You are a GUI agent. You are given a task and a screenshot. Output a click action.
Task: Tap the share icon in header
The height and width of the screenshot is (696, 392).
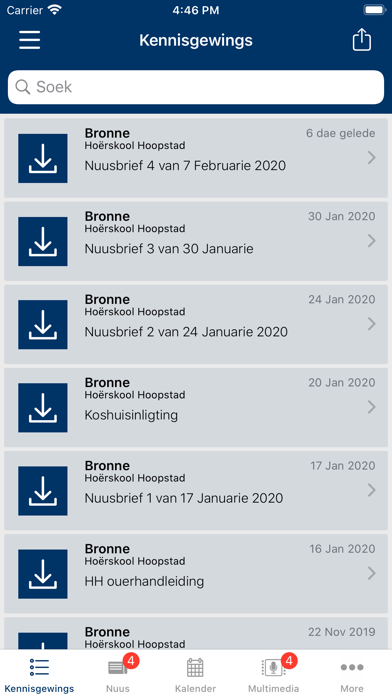point(361,40)
